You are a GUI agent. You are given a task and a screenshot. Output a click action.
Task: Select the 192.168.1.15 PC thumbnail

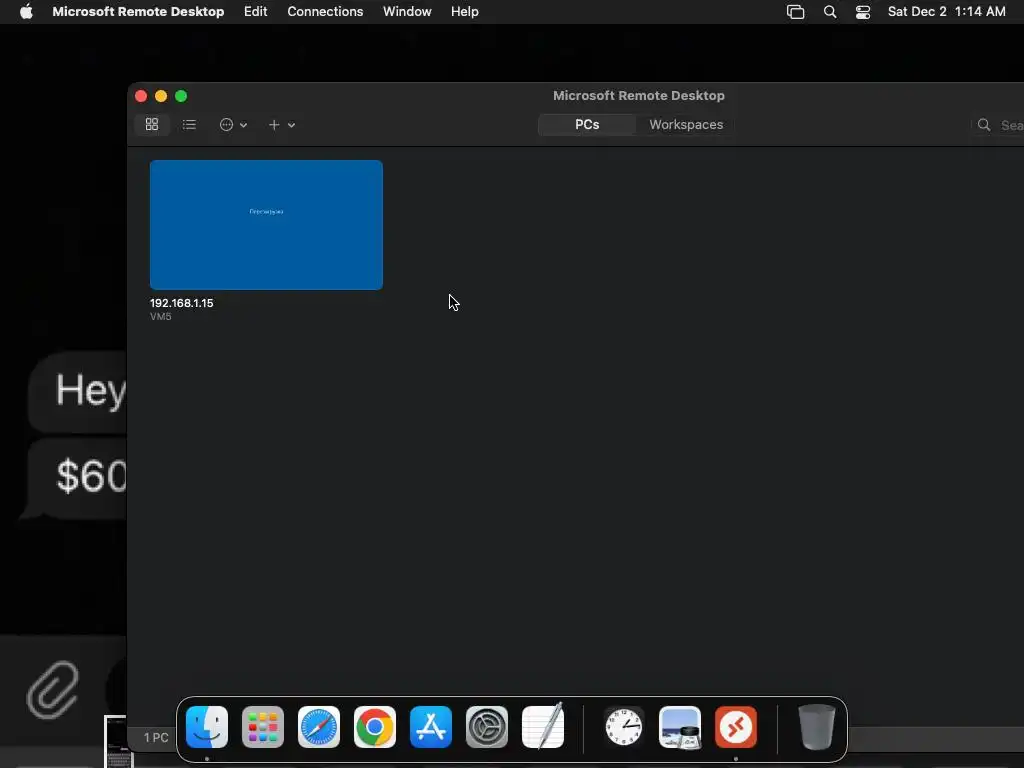pyautogui.click(x=266, y=225)
